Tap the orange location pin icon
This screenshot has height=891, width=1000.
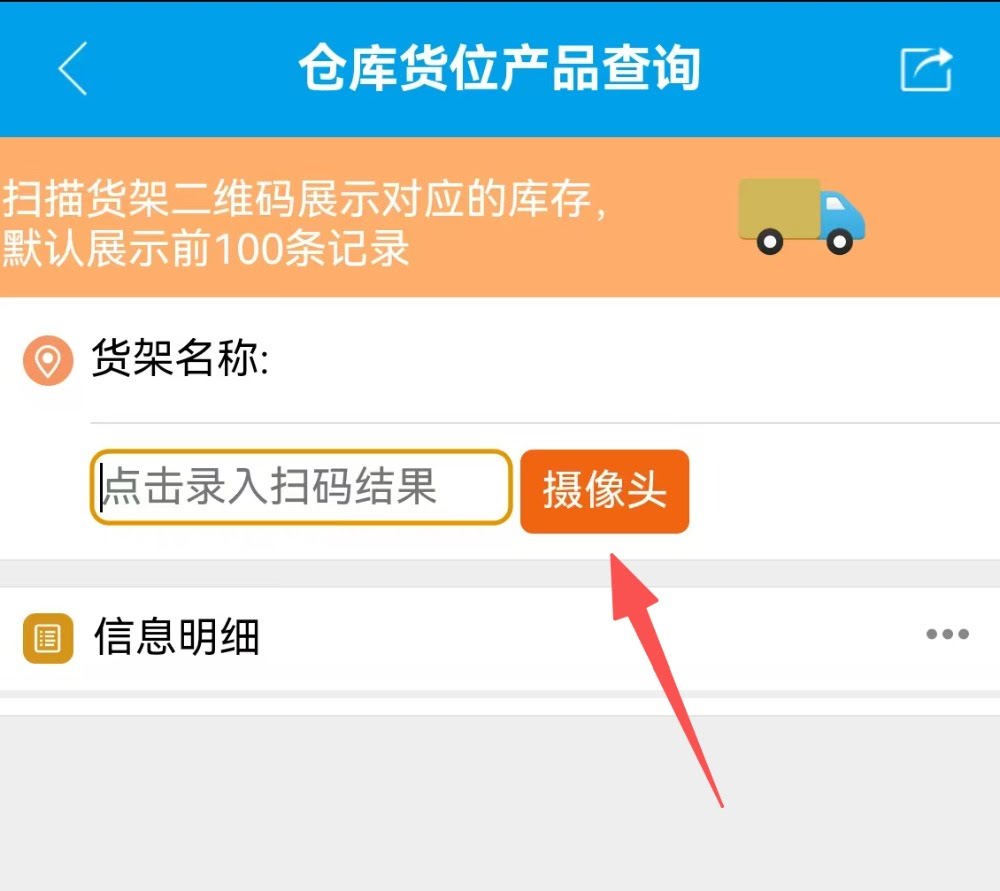pyautogui.click(x=48, y=360)
